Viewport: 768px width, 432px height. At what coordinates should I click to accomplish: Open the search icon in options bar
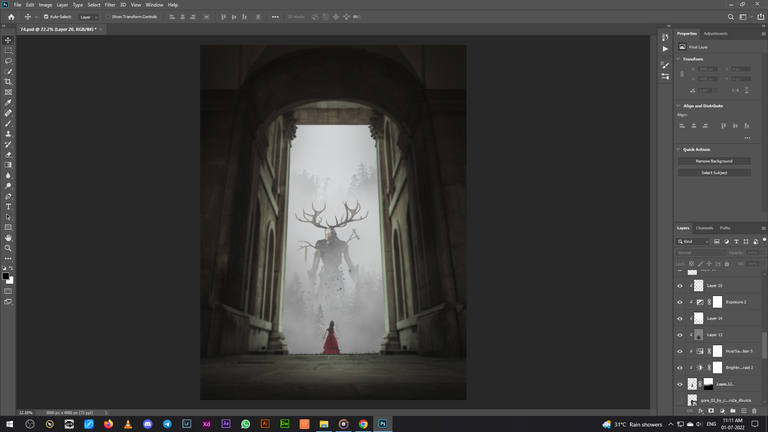coord(730,17)
